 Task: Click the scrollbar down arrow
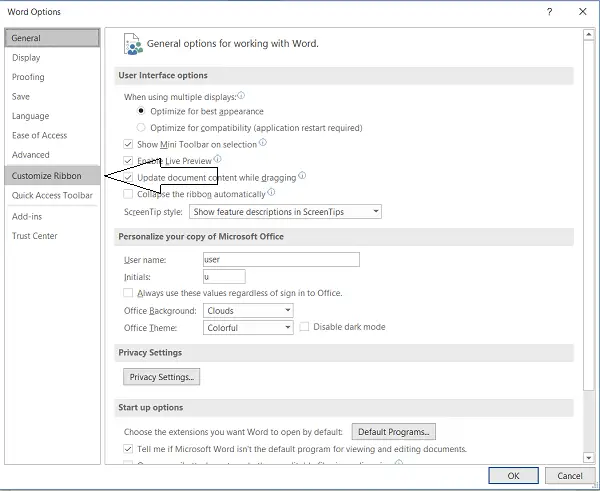[x=589, y=457]
